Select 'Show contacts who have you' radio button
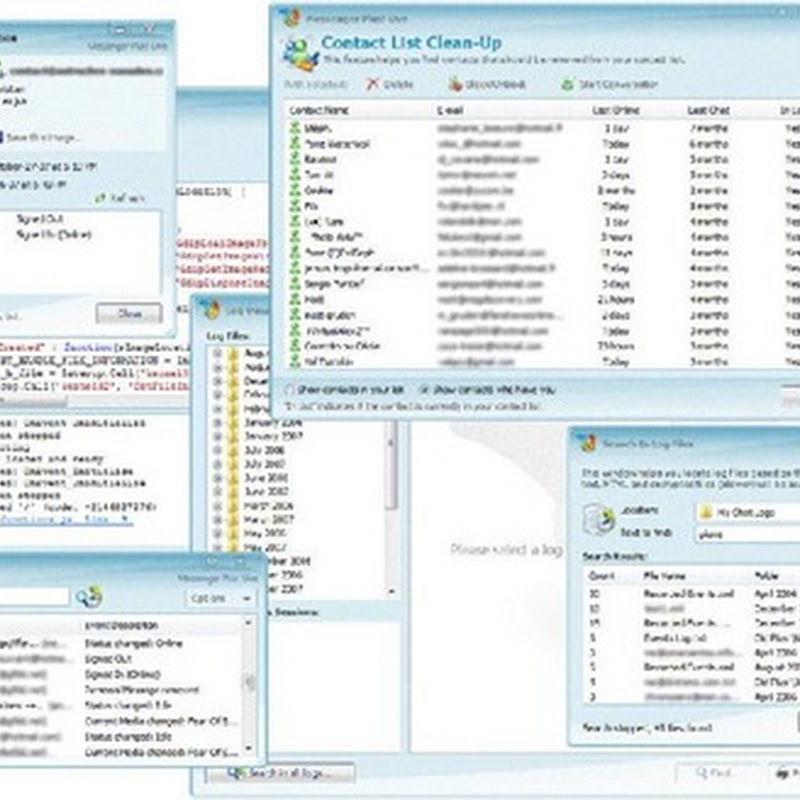The height and width of the screenshot is (800, 800). (x=425, y=389)
